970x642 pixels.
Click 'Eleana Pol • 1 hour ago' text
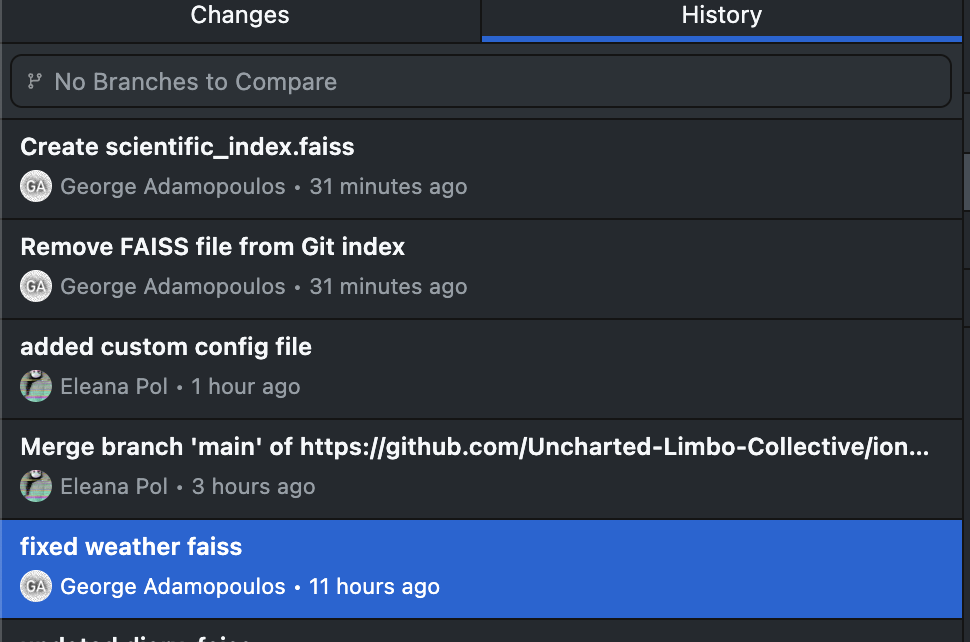[180, 387]
